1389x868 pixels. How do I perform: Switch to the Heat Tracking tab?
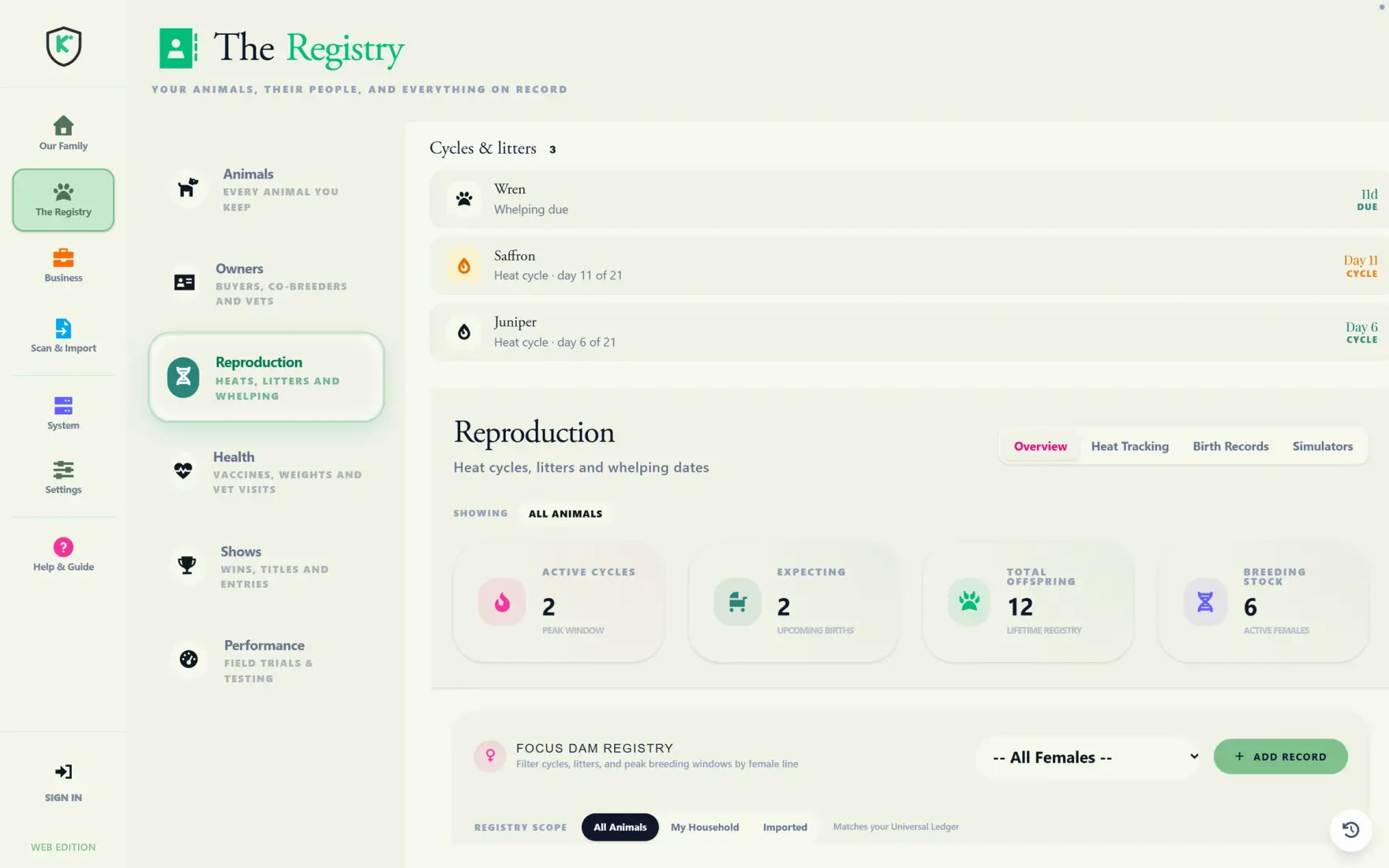(1129, 447)
